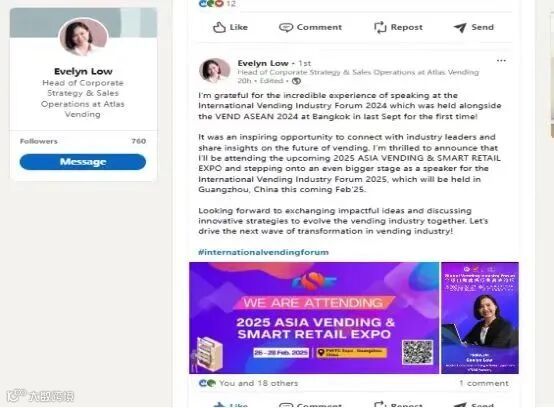Open the three-dot menu on Evelyn Low's post
The height and width of the screenshot is (408, 554).
tap(501, 61)
